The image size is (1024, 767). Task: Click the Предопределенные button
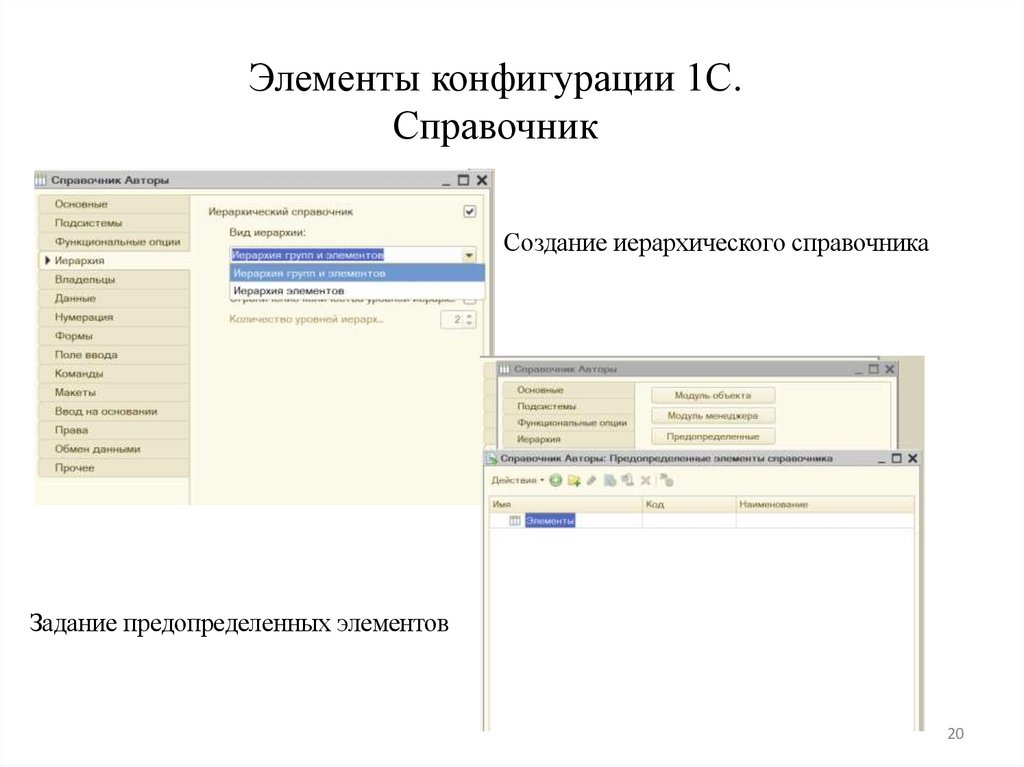click(x=712, y=436)
